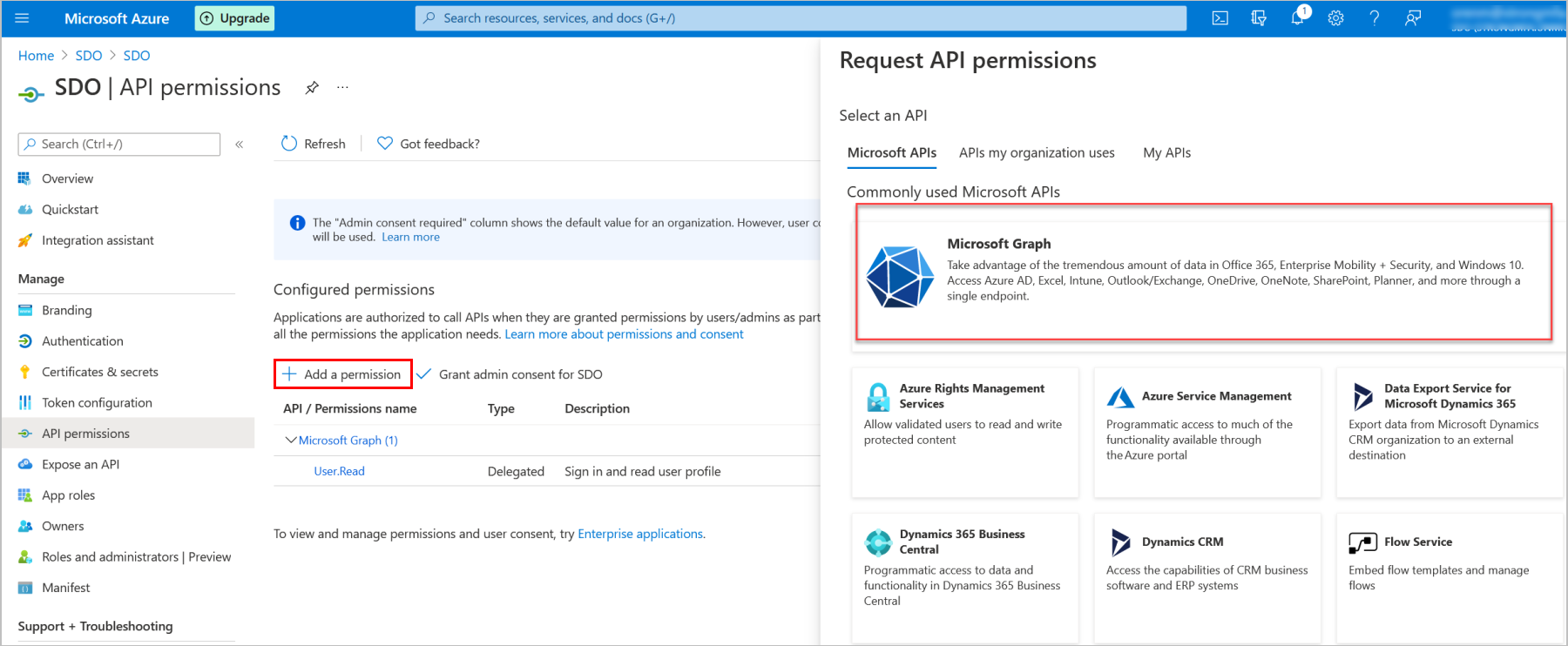Select the Data Export Service for Dynamics 365 card
1568x646 pixels.
point(1449,433)
